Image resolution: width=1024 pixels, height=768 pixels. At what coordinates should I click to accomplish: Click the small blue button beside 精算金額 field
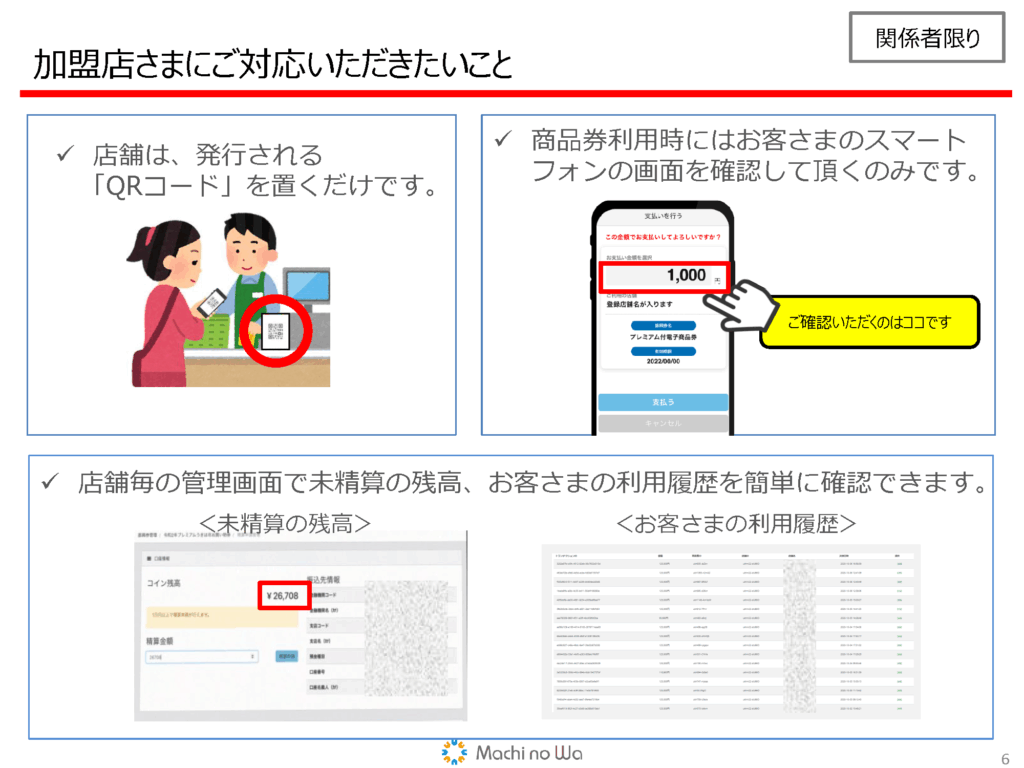(285, 656)
